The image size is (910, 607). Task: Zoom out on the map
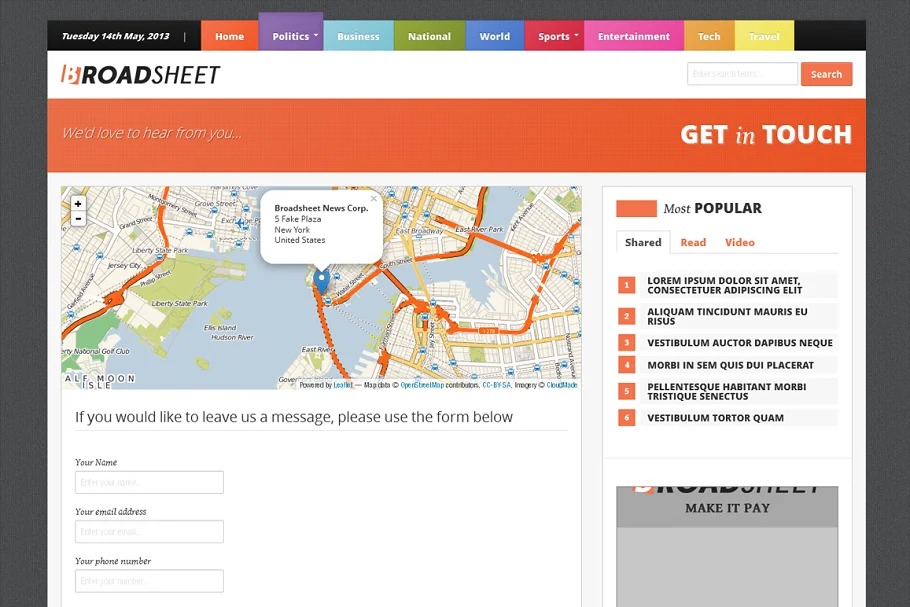[78, 219]
